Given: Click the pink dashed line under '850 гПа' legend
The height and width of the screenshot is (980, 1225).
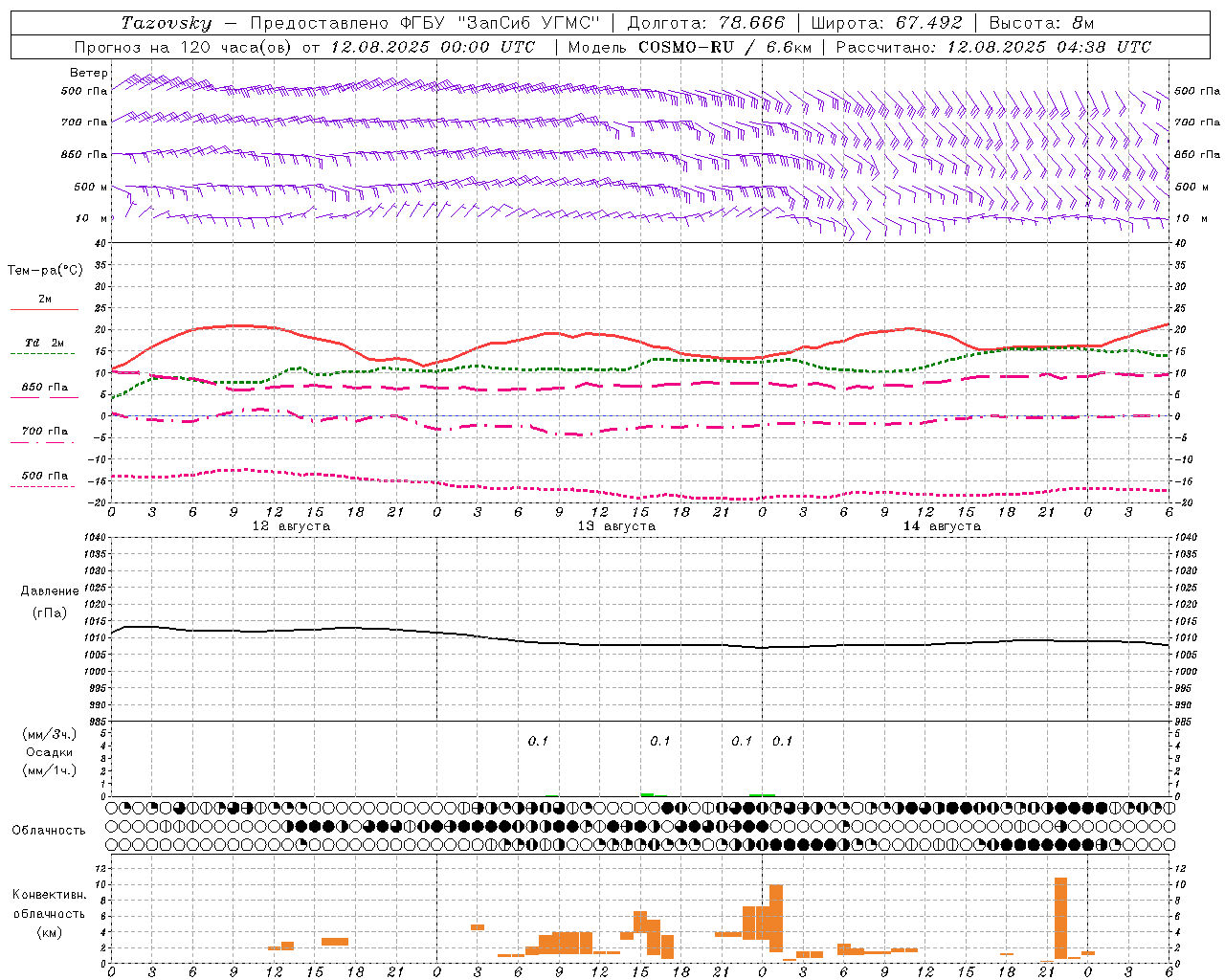Looking at the screenshot, I should (44, 398).
